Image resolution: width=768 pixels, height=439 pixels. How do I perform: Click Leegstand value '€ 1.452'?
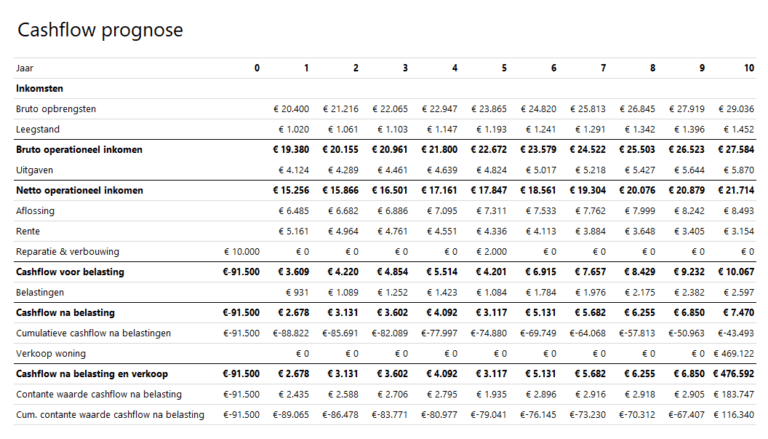tap(739, 129)
